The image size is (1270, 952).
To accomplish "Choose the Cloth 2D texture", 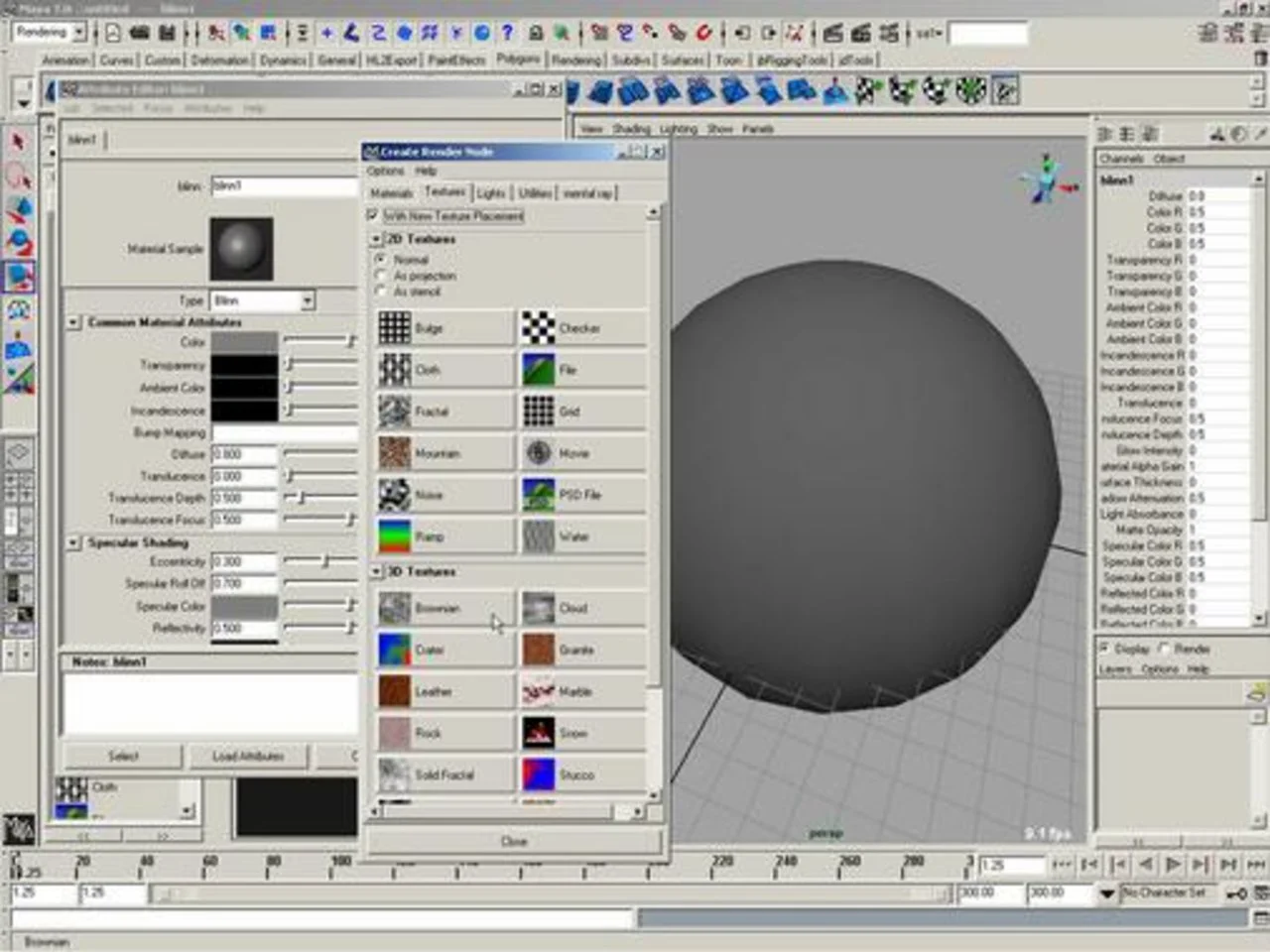I will 445,369.
